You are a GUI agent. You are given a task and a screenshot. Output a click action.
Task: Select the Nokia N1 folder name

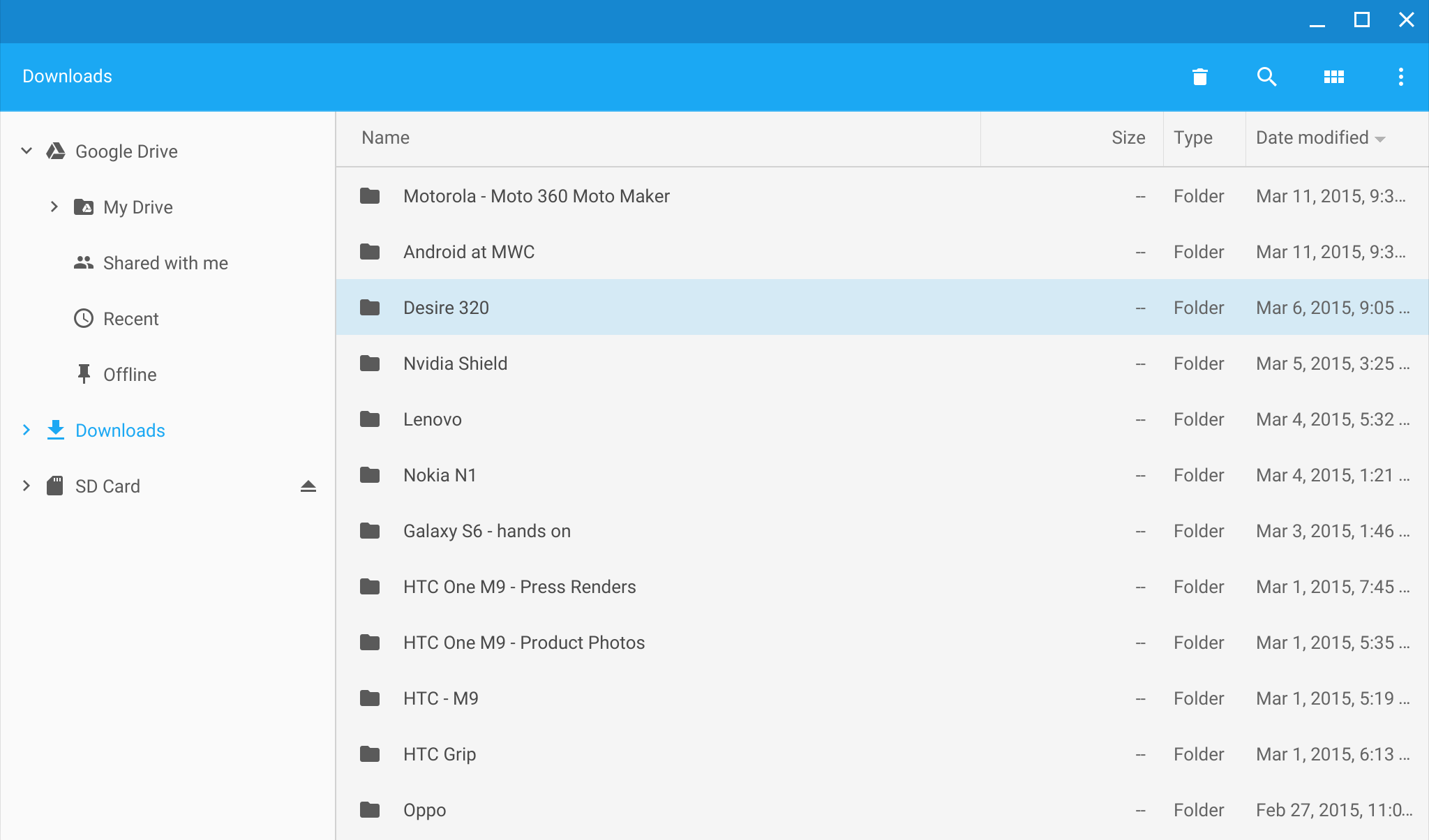pos(440,475)
